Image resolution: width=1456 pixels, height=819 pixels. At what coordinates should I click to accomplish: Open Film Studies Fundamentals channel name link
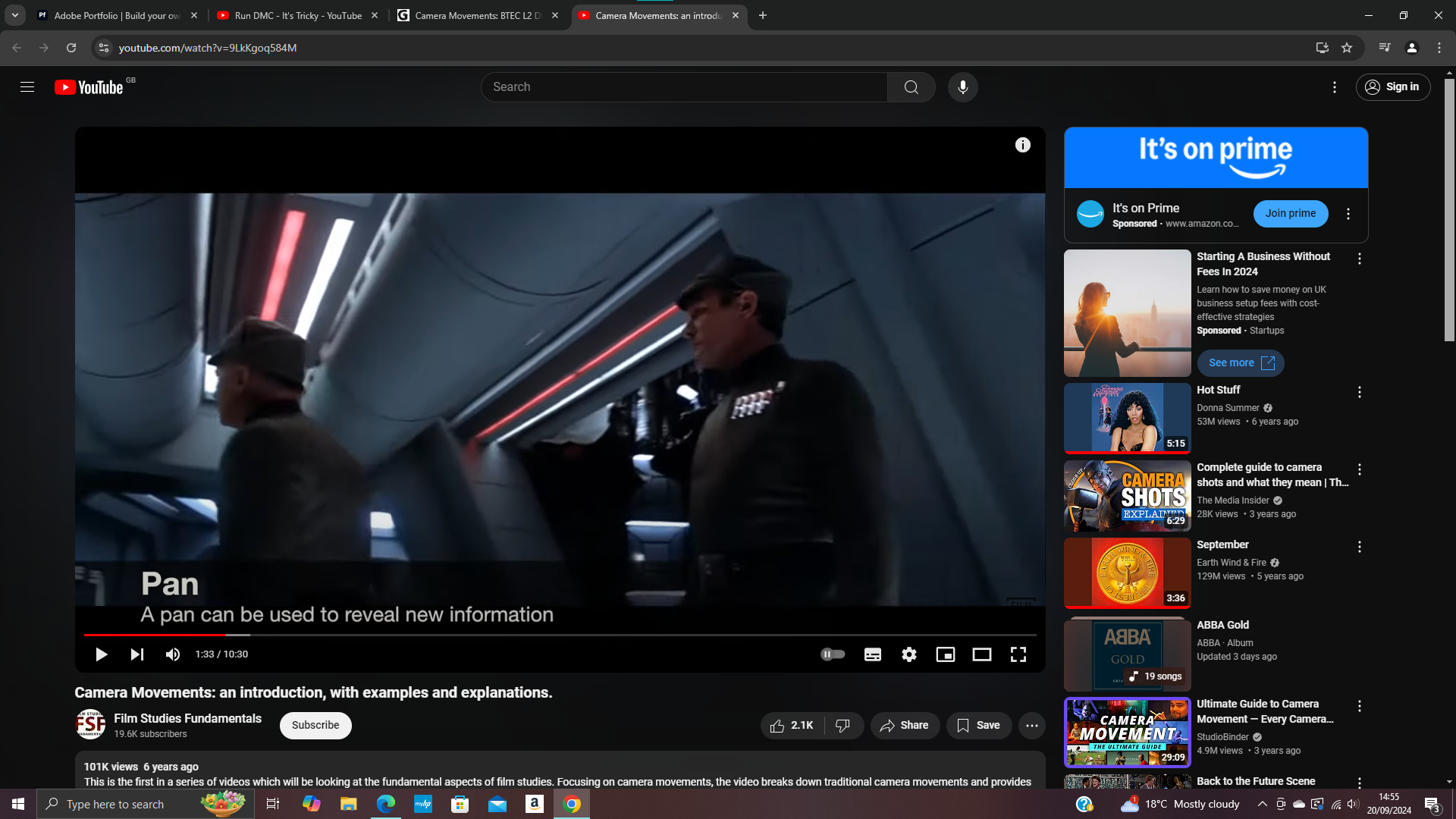click(187, 718)
